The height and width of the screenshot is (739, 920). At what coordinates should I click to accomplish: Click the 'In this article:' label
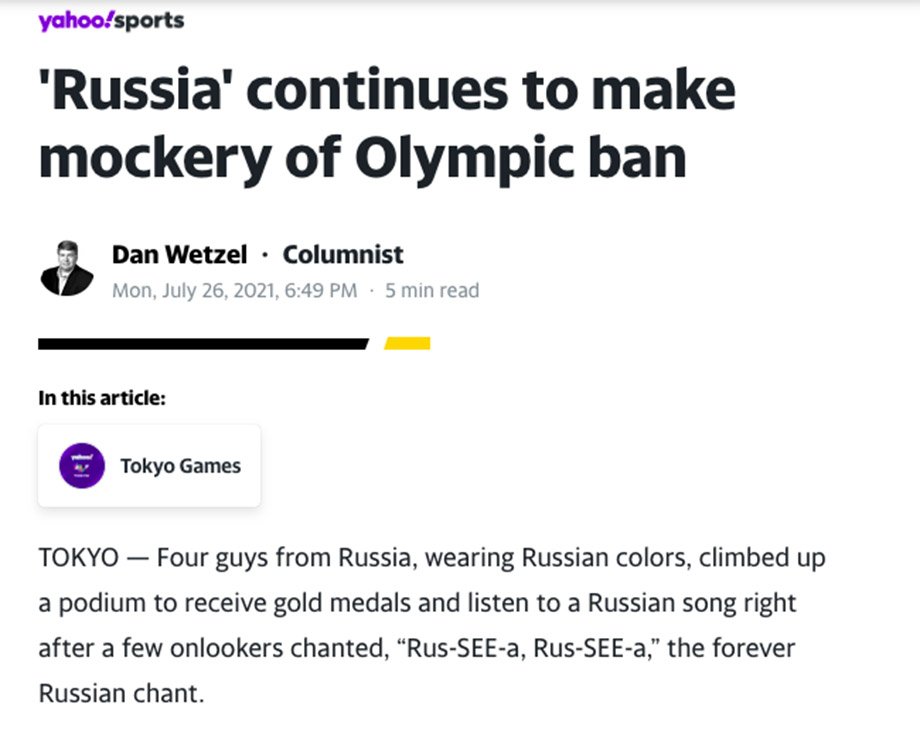(102, 398)
